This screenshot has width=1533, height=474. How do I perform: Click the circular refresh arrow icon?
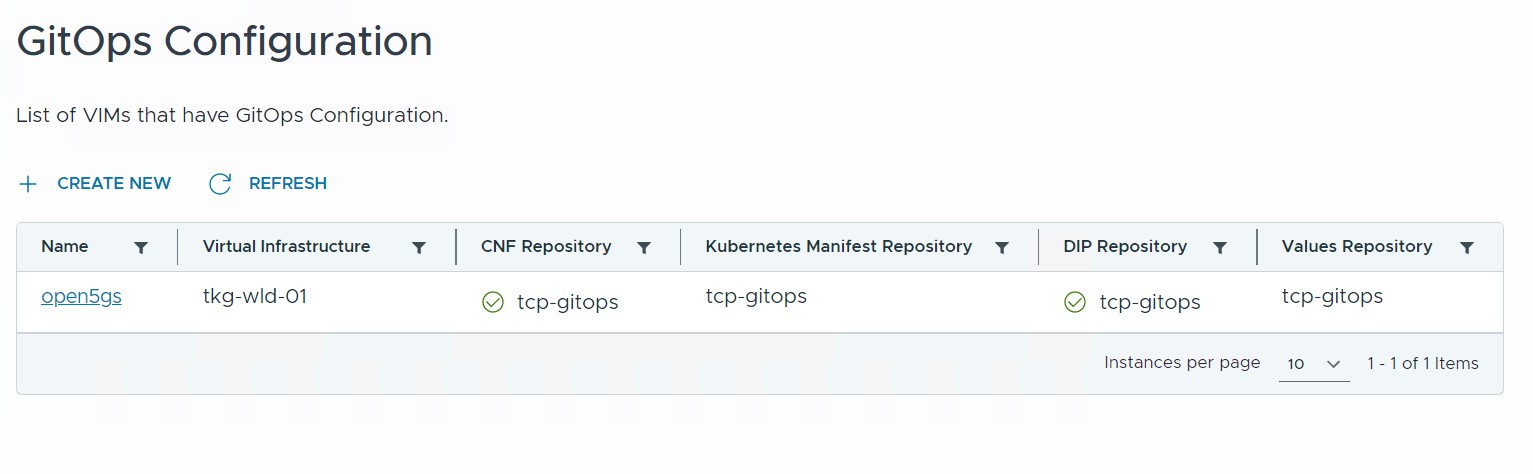click(220, 184)
